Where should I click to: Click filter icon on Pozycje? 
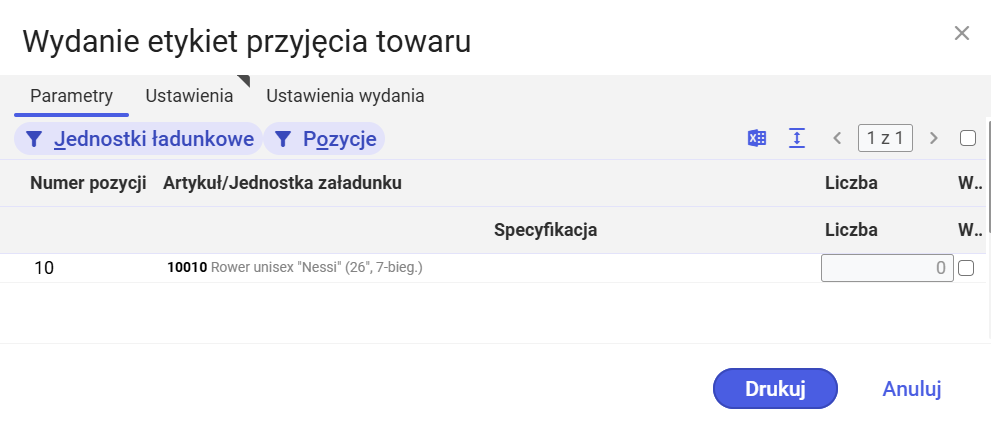[283, 139]
